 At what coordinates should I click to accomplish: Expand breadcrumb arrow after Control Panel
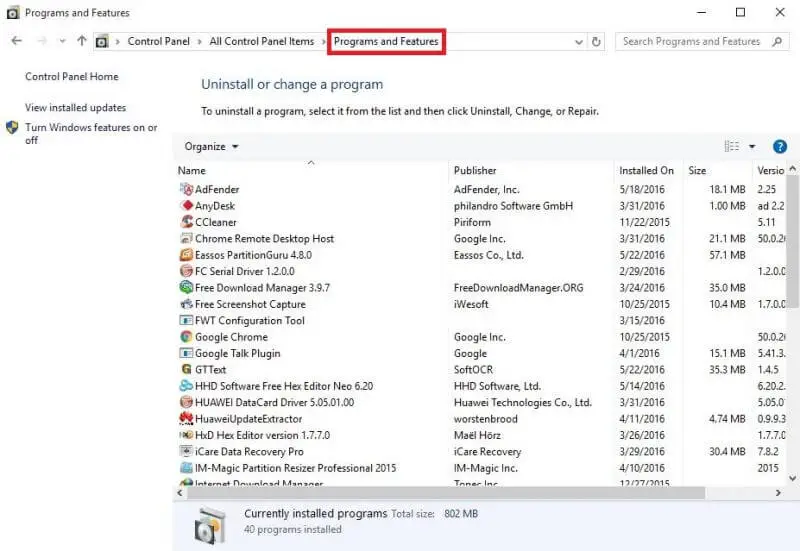click(x=199, y=42)
